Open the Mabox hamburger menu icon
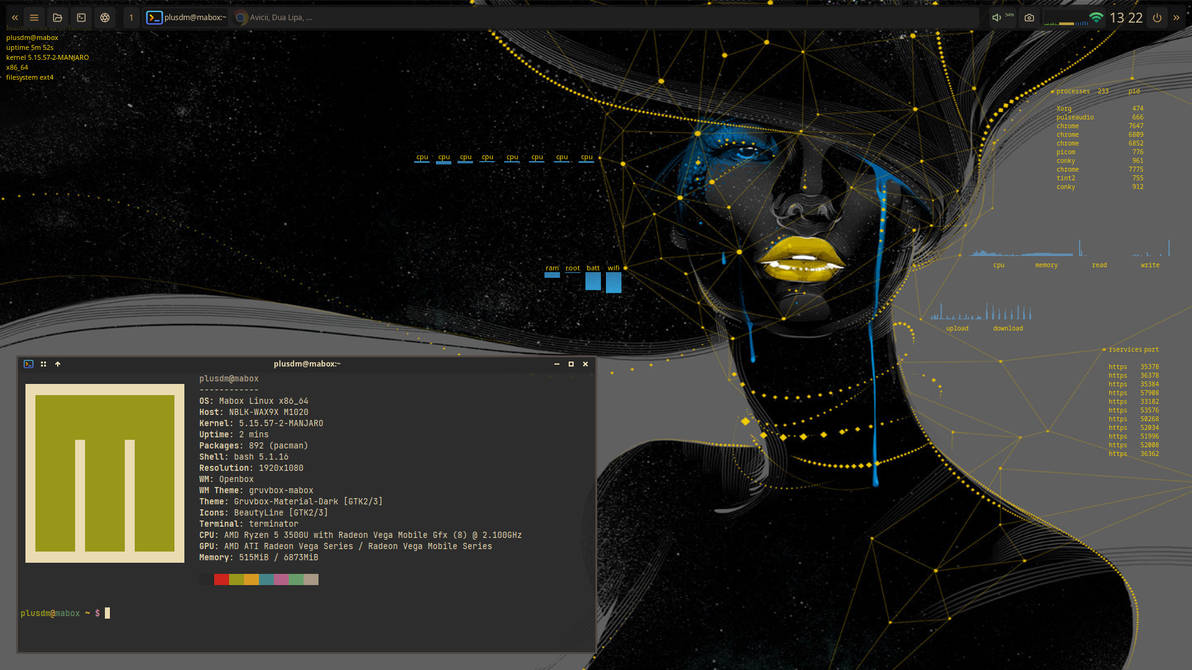 point(33,17)
